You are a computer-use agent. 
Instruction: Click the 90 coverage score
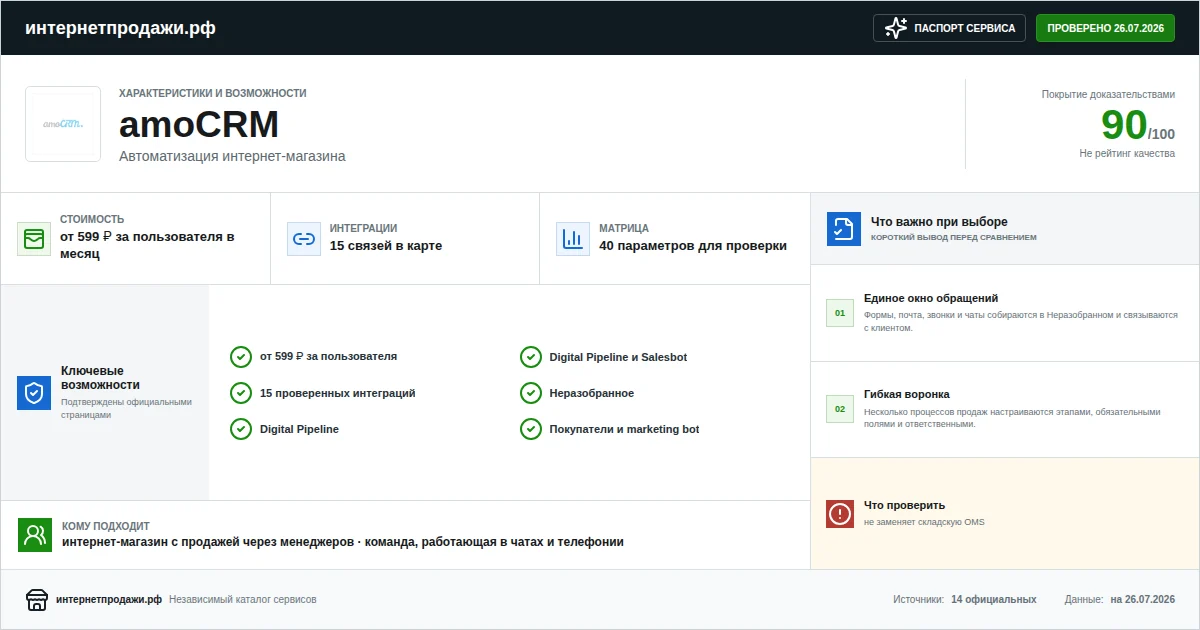pyautogui.click(x=1124, y=125)
